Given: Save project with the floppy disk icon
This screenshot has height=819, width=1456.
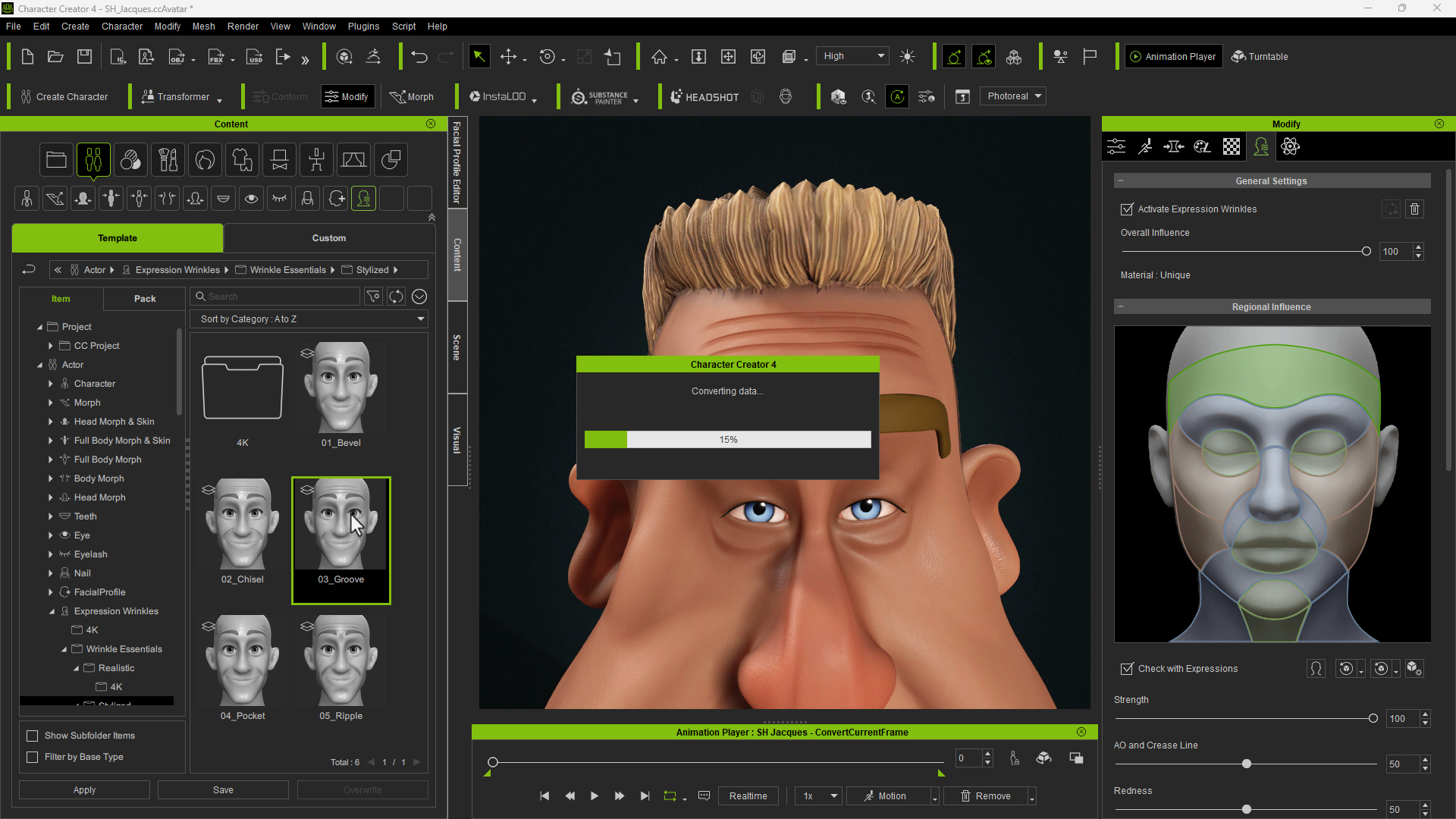Looking at the screenshot, I should pos(85,57).
